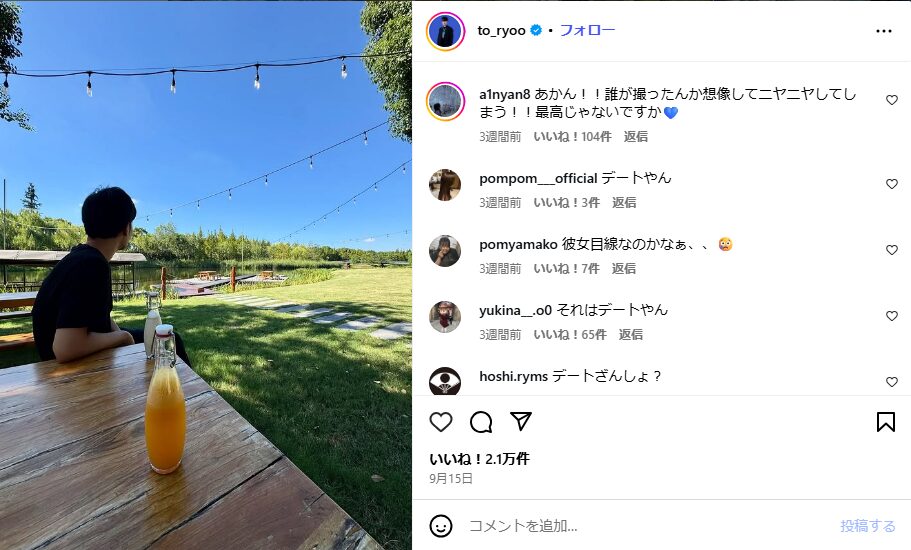Like pompom___official's comment

tap(892, 184)
